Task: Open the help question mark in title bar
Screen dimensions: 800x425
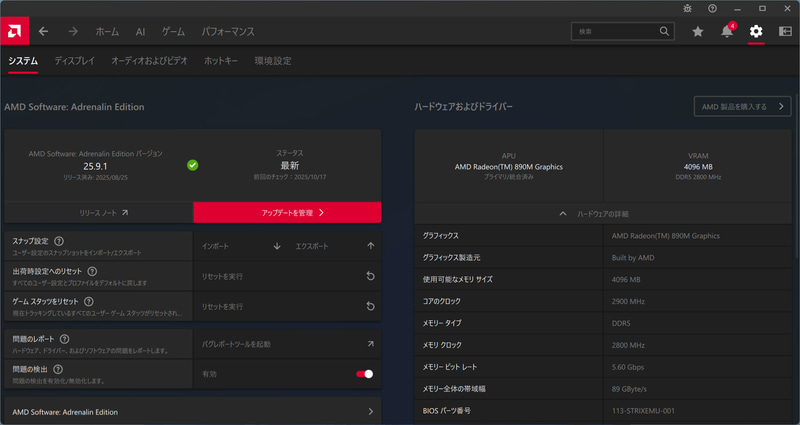Action: click(713, 9)
